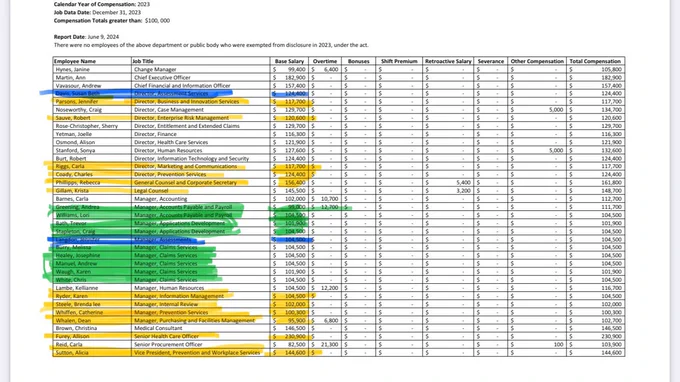Select the name Vavasour, Andrew
Image resolution: width=680 pixels, height=382 pixels.
[x=78, y=86]
